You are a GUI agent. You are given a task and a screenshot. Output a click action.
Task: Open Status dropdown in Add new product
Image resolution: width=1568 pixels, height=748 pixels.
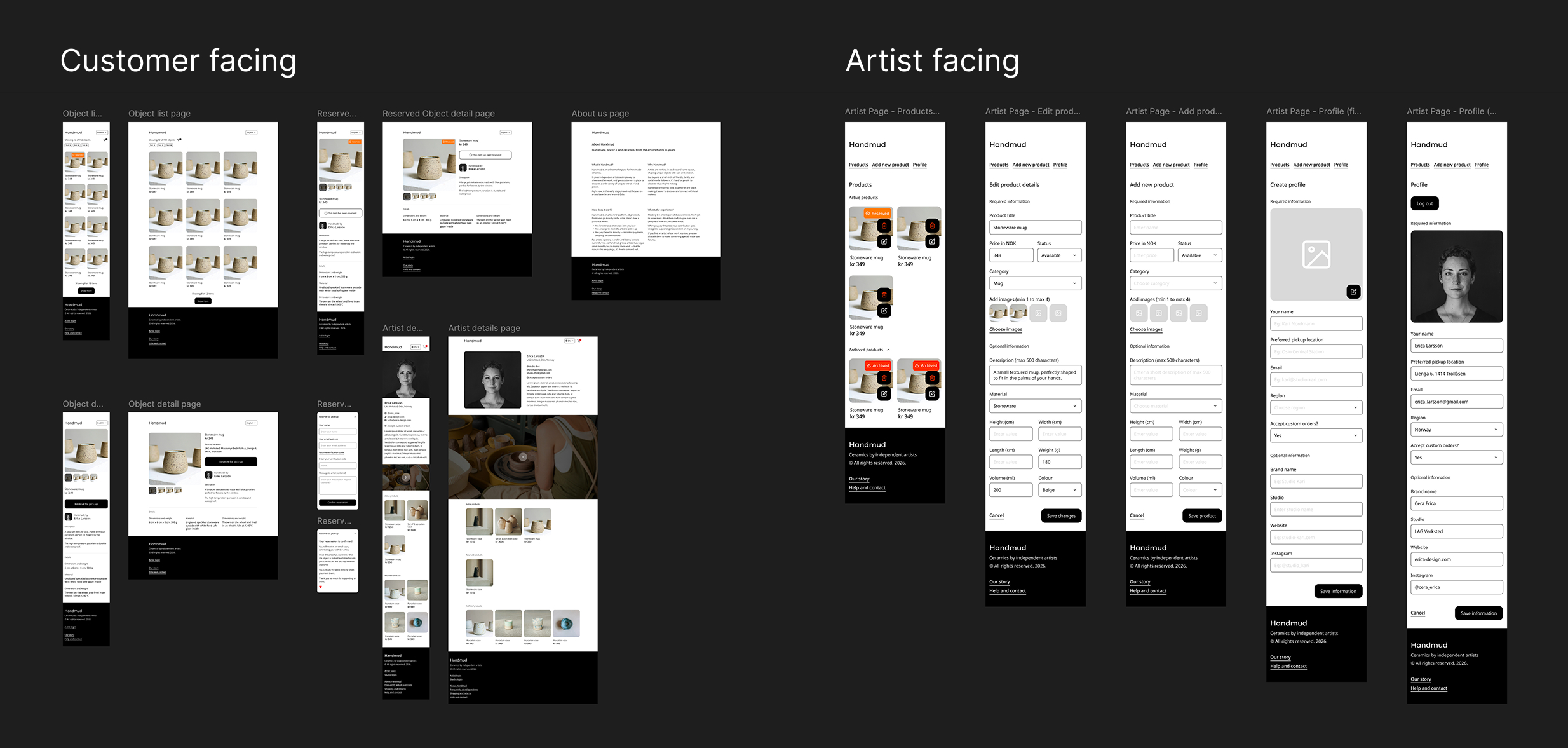[x=1200, y=255]
